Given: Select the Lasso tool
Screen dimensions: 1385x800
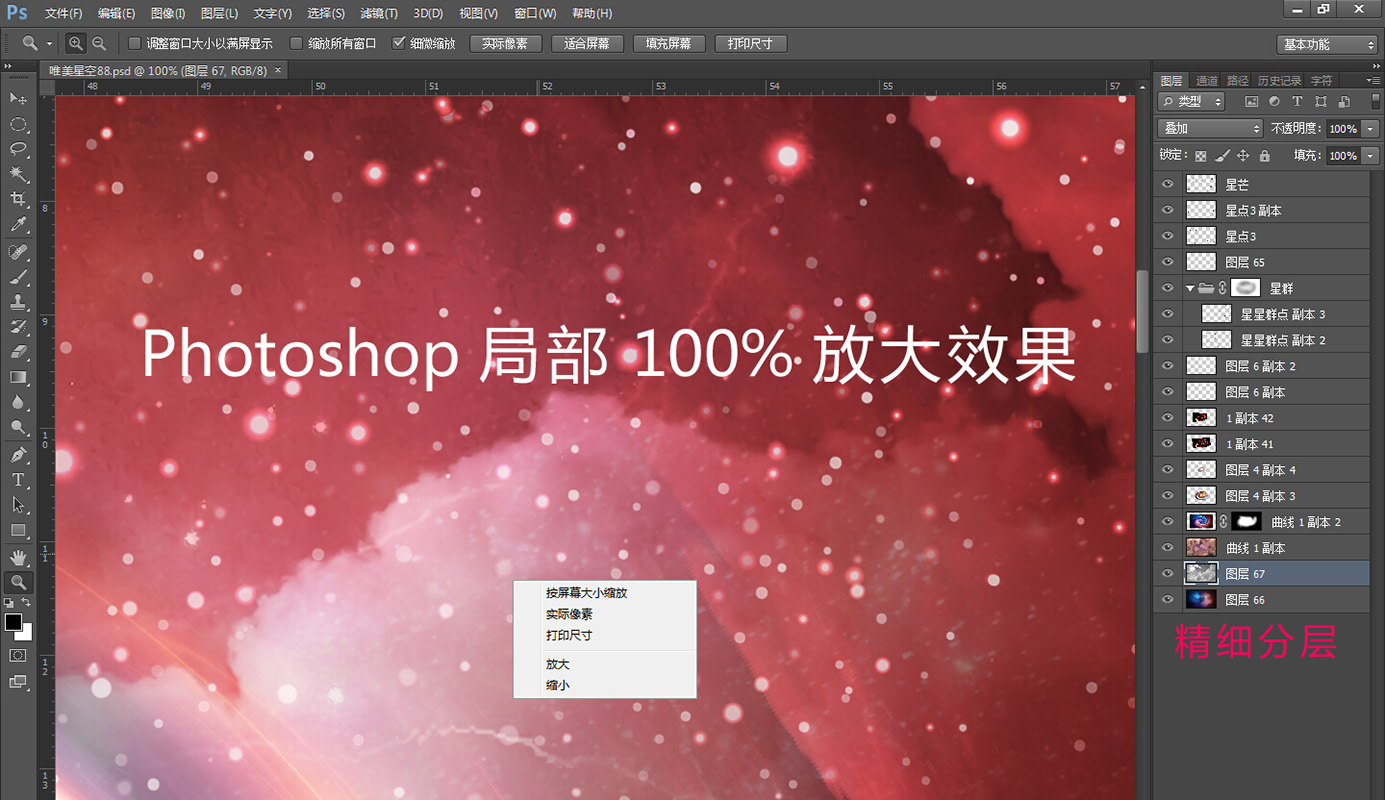Looking at the screenshot, I should pyautogui.click(x=18, y=149).
